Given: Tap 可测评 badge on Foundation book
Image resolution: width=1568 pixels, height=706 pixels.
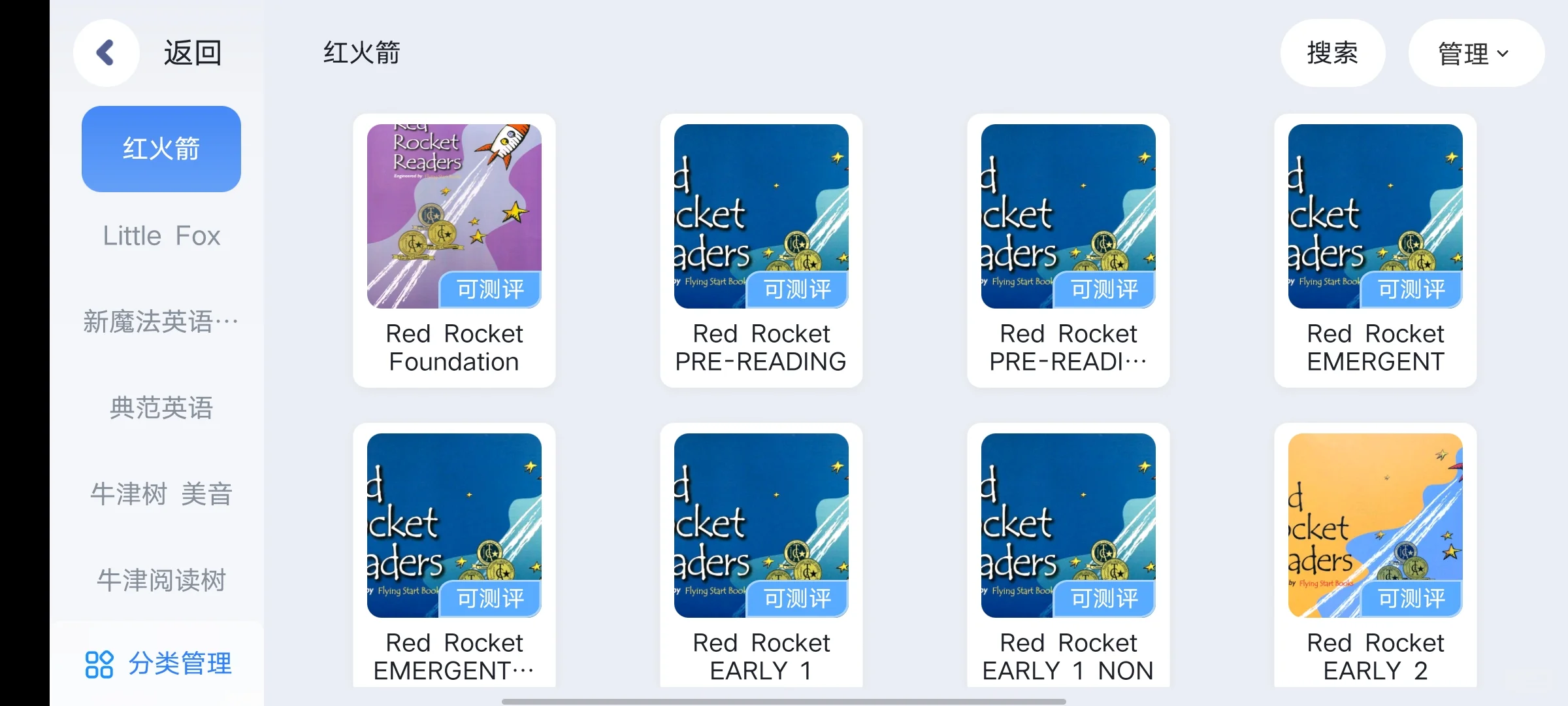Looking at the screenshot, I should point(490,290).
